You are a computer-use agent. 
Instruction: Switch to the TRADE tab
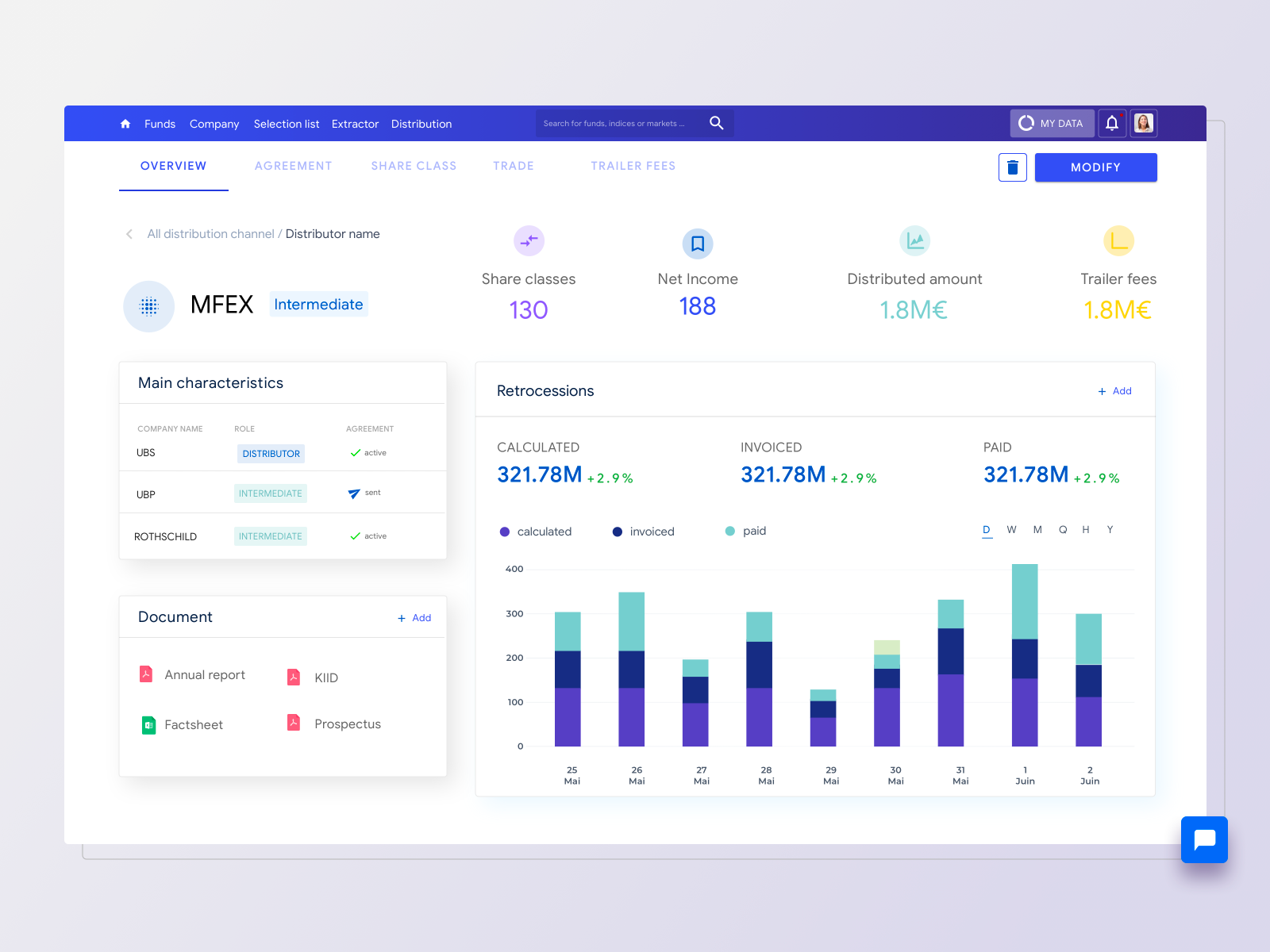[x=514, y=166]
